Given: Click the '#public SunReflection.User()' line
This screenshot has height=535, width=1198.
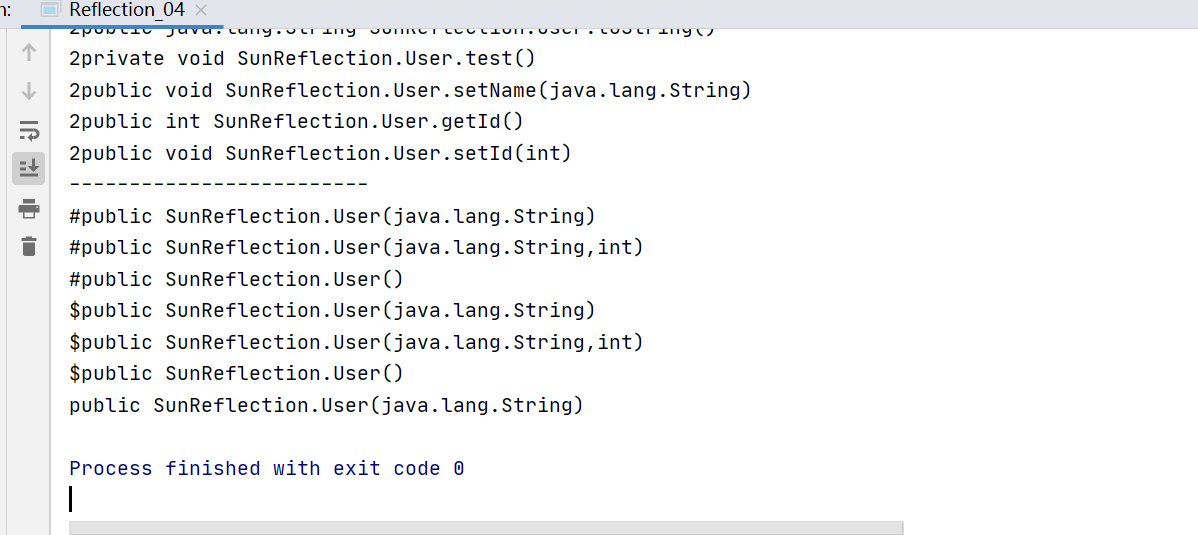Looking at the screenshot, I should click(x=236, y=279).
